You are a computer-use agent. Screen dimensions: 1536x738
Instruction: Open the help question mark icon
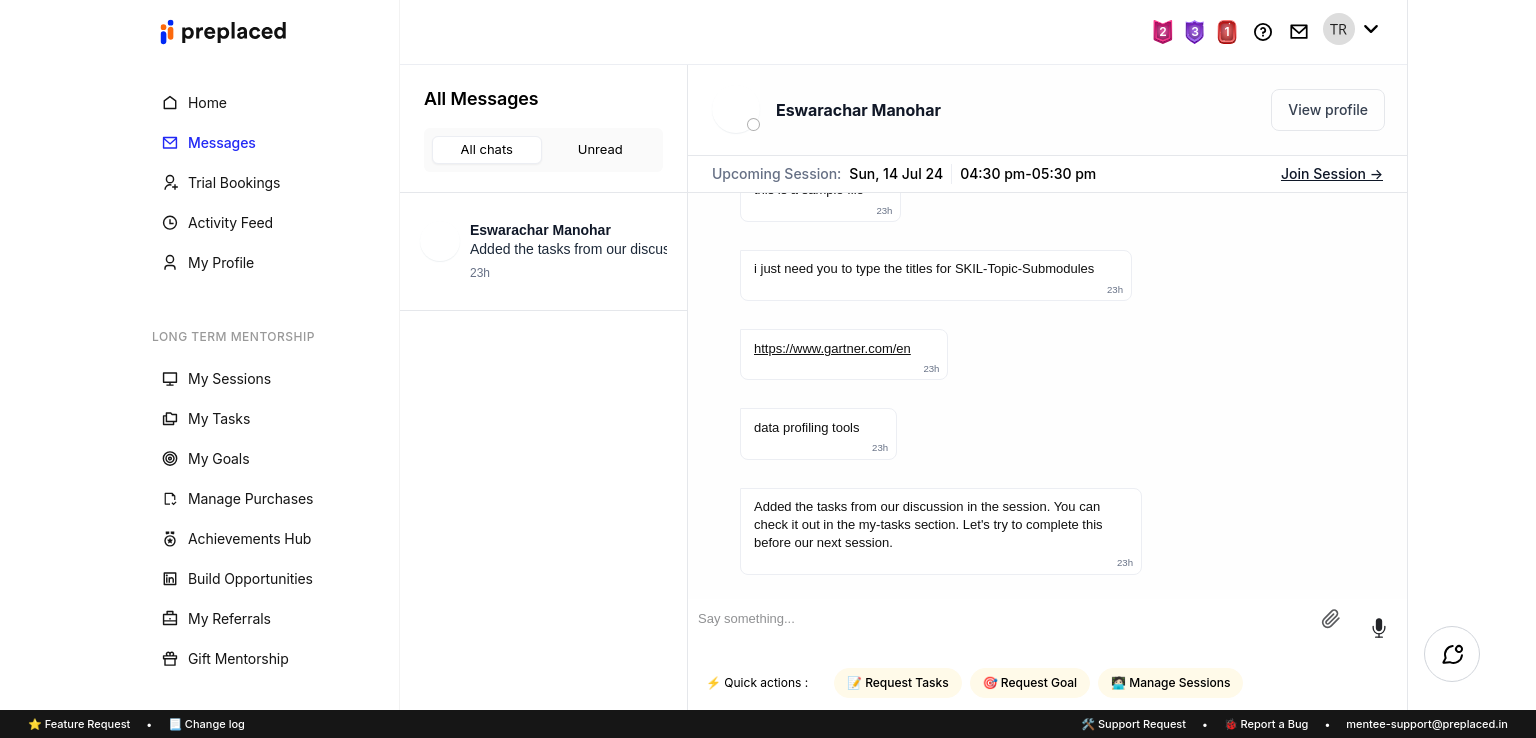coord(1263,32)
